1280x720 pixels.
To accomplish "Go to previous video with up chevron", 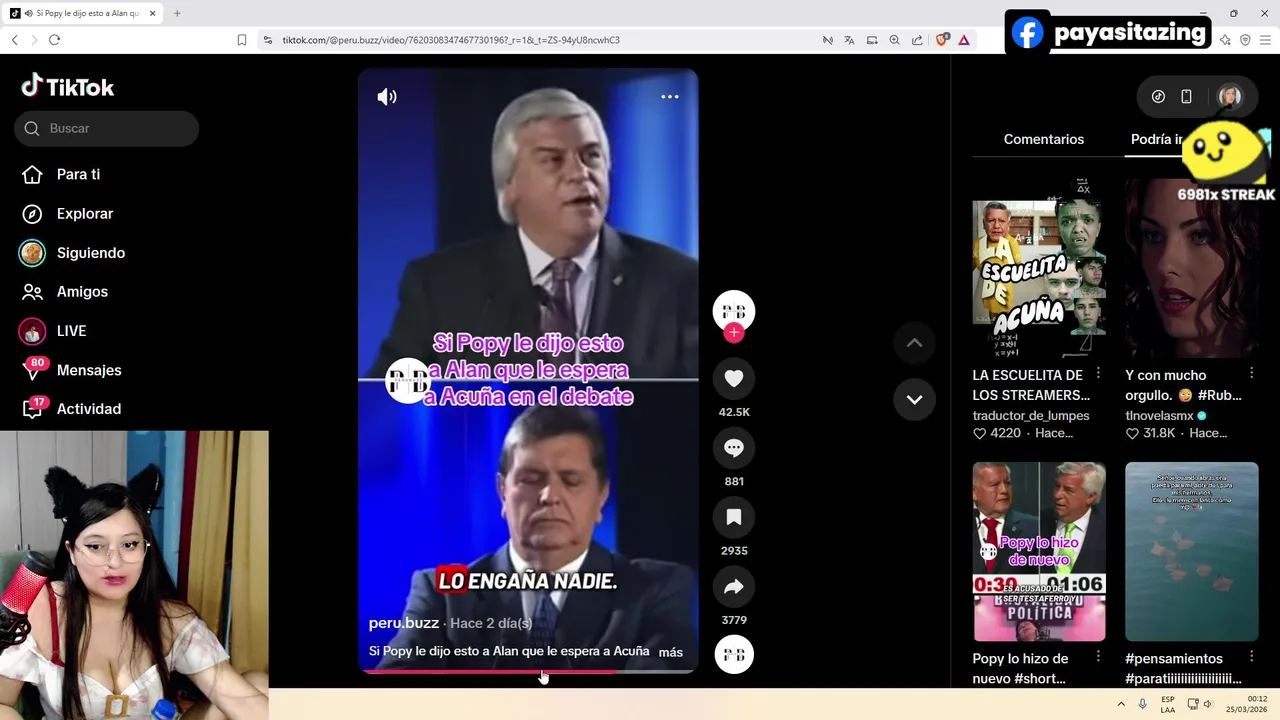I will click(x=914, y=343).
